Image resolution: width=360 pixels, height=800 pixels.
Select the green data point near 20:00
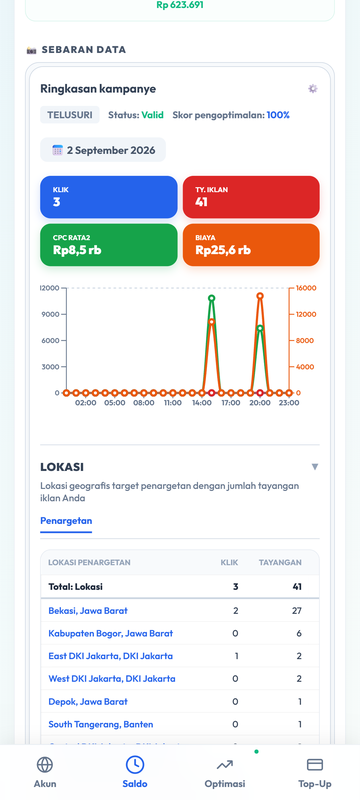point(260,329)
